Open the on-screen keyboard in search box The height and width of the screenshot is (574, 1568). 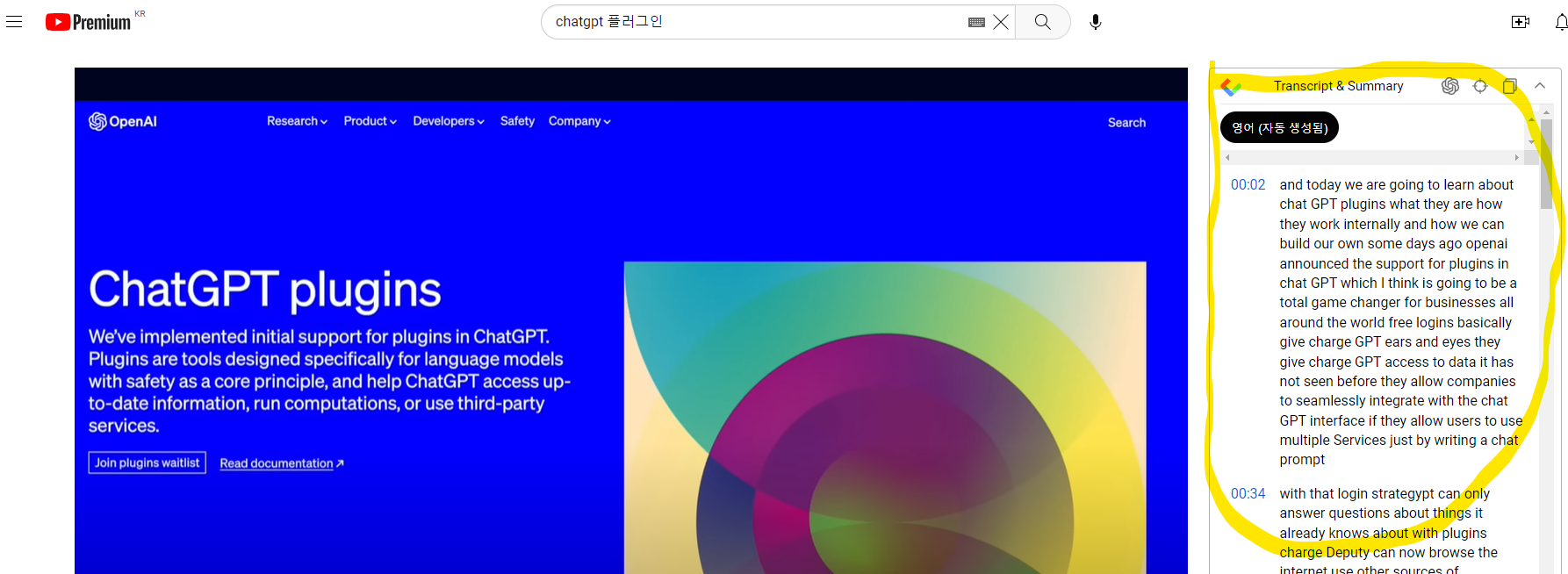976,22
